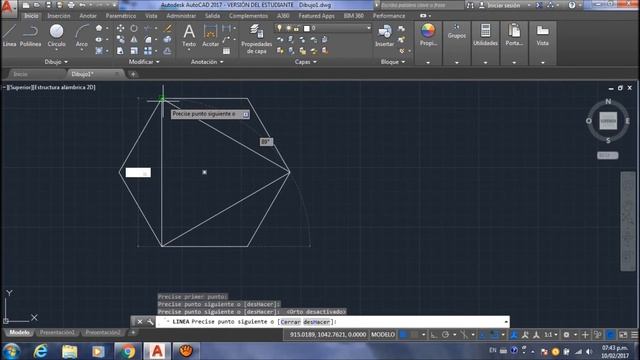Click the ViewCube top face
640x360 pixels.
click(x=608, y=121)
